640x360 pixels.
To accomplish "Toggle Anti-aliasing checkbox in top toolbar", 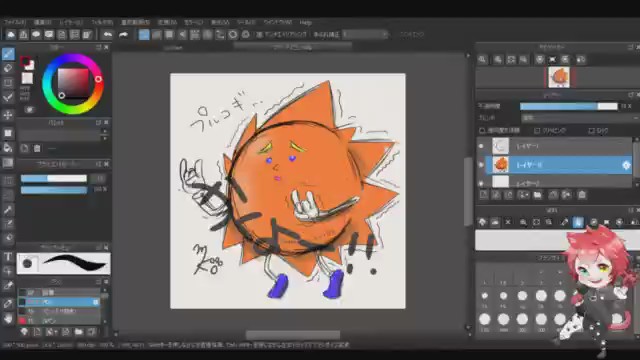I will click(259, 35).
